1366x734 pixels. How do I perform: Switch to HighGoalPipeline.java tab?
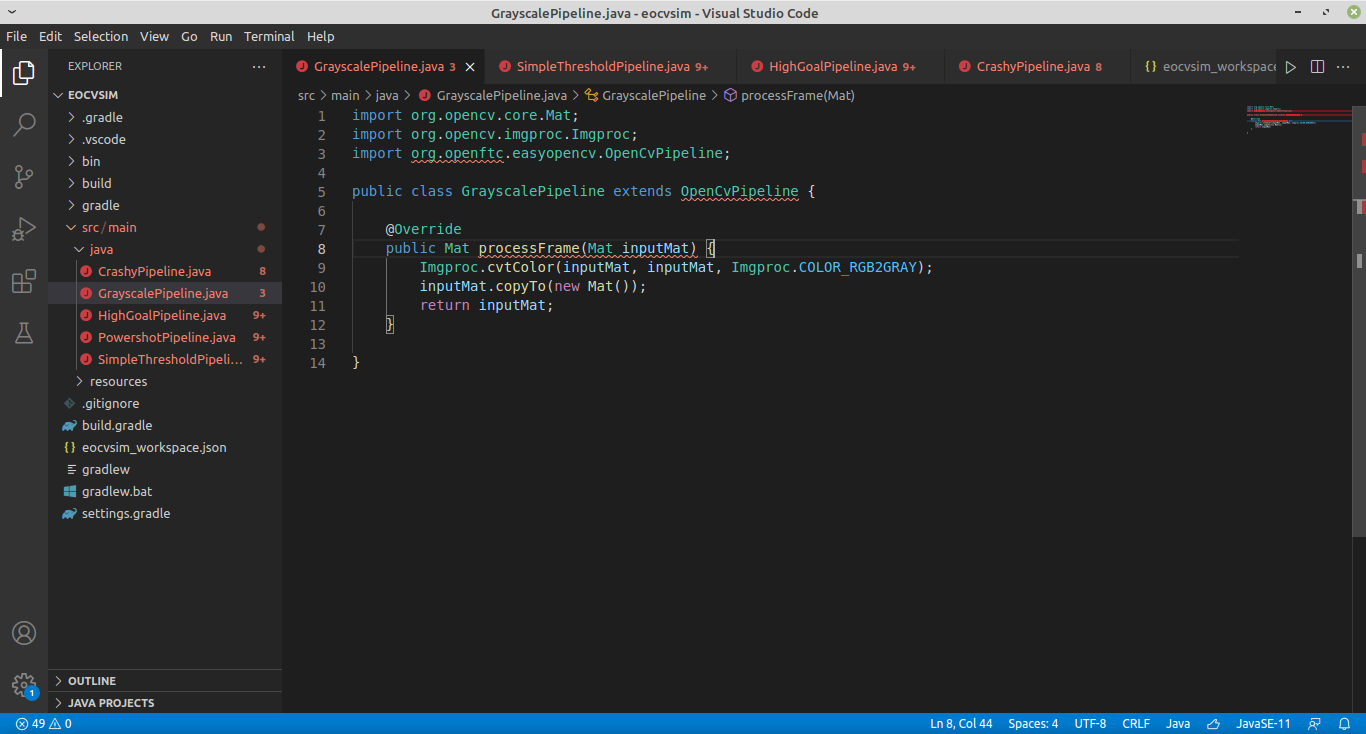click(841, 67)
